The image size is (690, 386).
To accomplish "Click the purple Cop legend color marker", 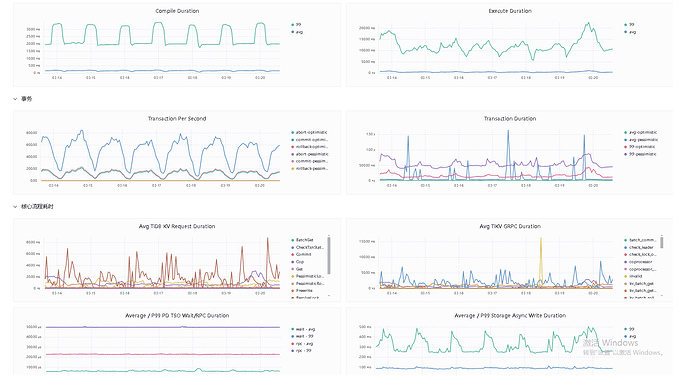I will pyautogui.click(x=293, y=262).
